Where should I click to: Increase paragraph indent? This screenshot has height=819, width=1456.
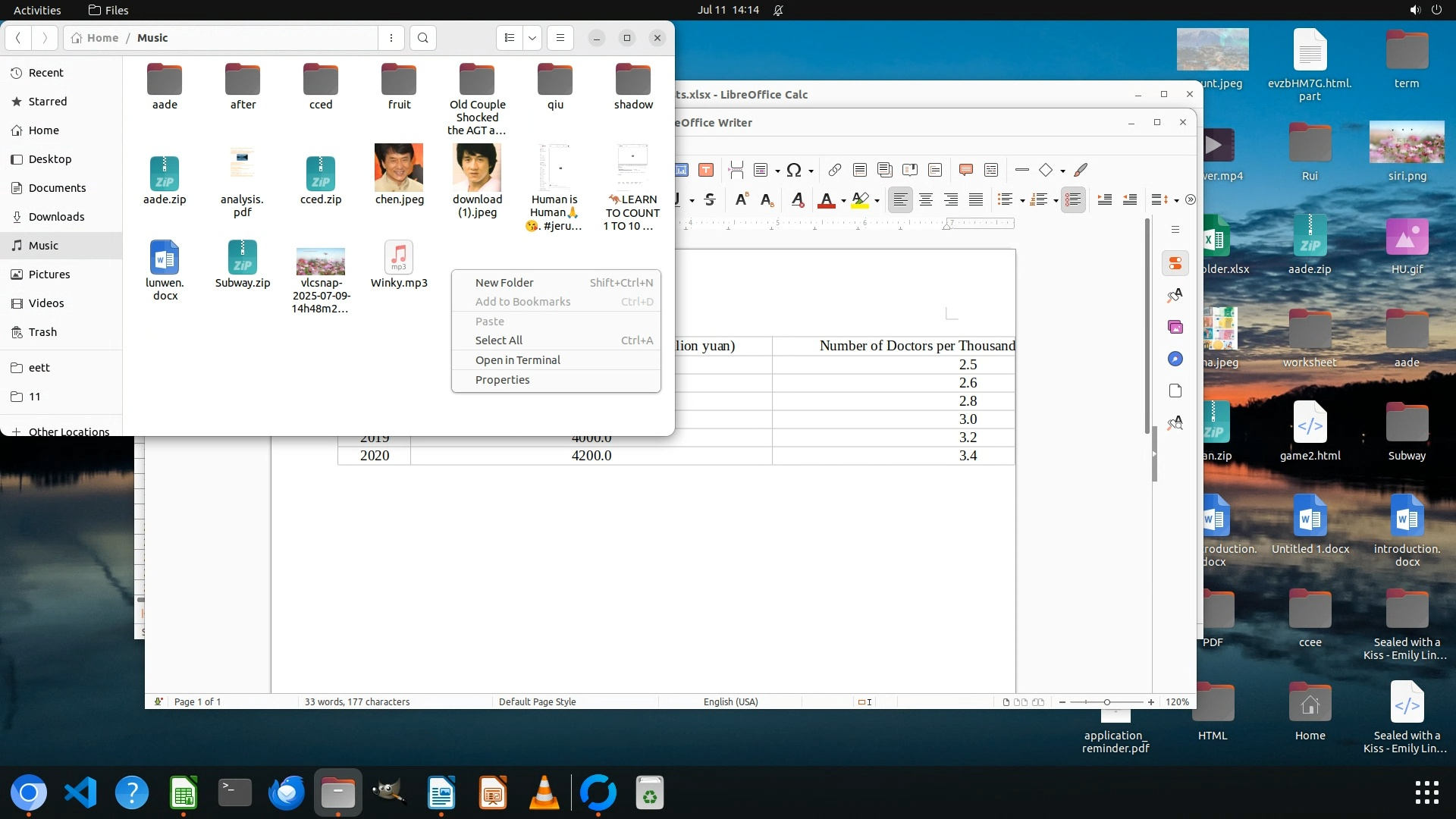tap(1104, 199)
